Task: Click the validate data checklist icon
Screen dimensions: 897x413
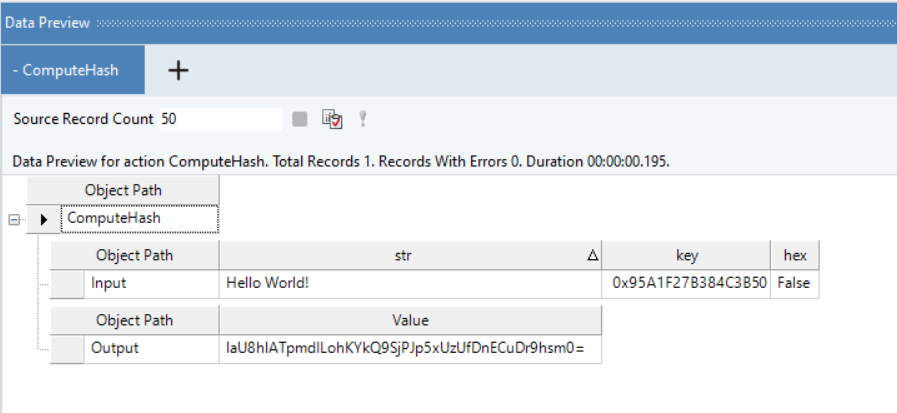Action: coord(332,119)
